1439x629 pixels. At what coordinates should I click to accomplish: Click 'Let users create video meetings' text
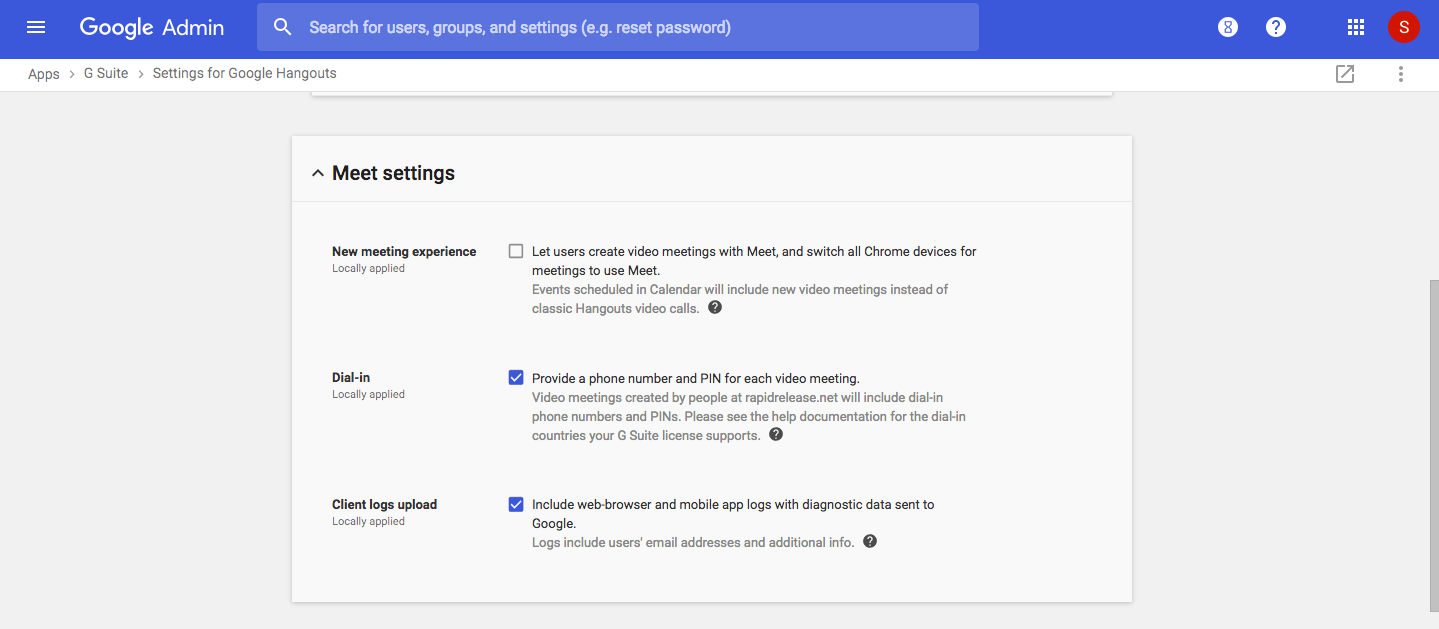point(754,261)
